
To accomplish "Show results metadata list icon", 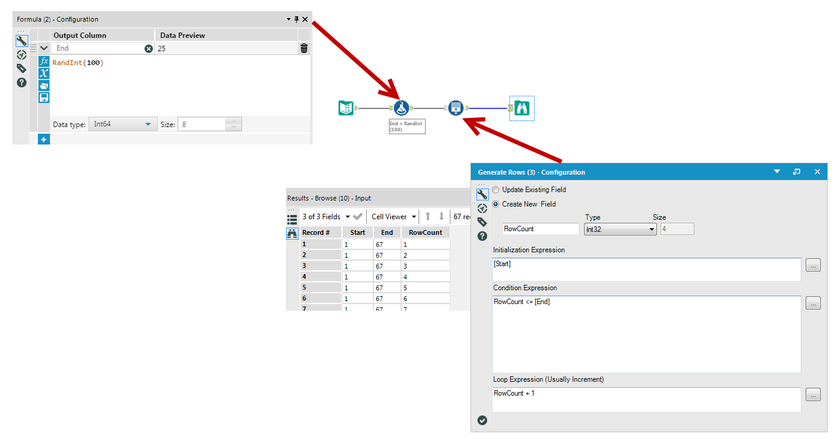I will tap(292, 219).
